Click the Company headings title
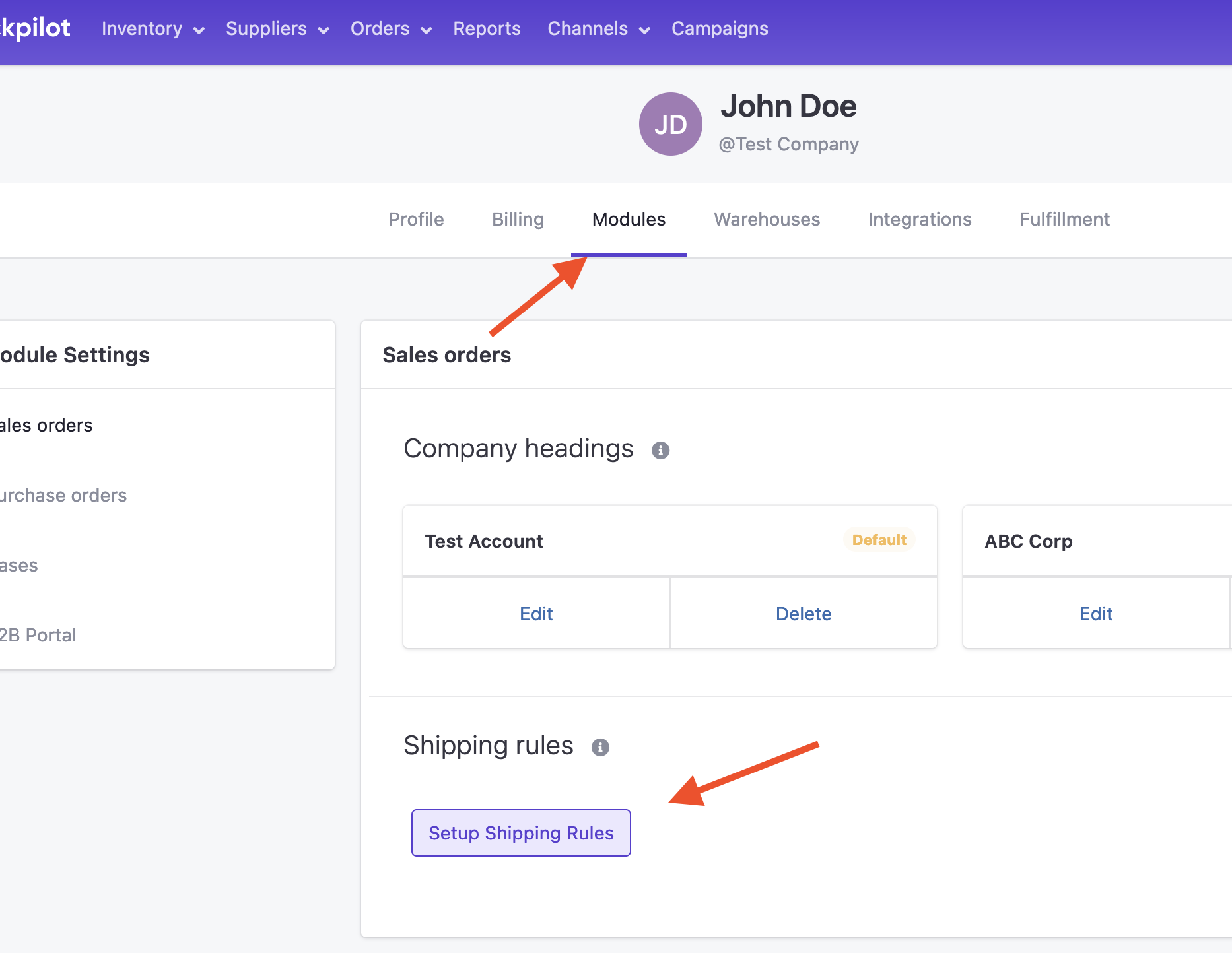Screen dimensions: 1232x953 [518, 449]
